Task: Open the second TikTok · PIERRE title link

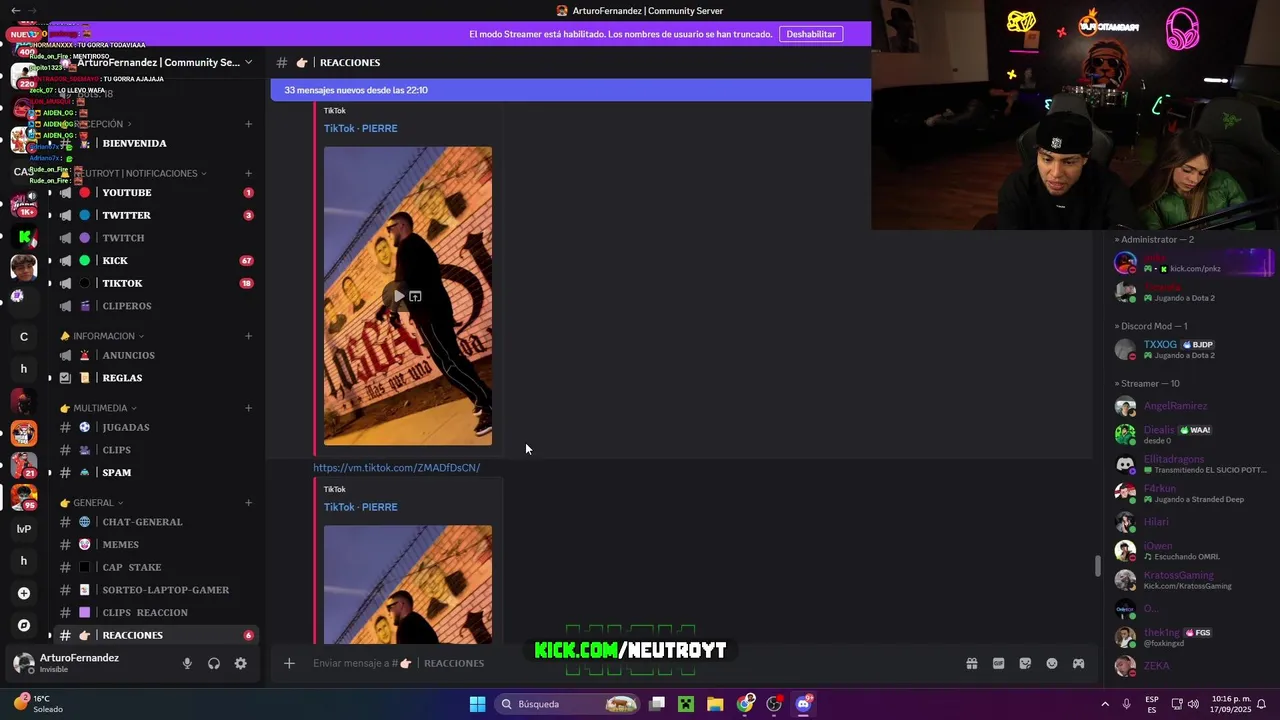Action: [x=360, y=507]
